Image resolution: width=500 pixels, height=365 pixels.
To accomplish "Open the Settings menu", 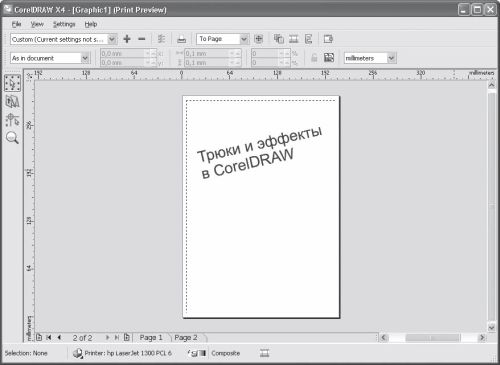I will tap(64, 24).
